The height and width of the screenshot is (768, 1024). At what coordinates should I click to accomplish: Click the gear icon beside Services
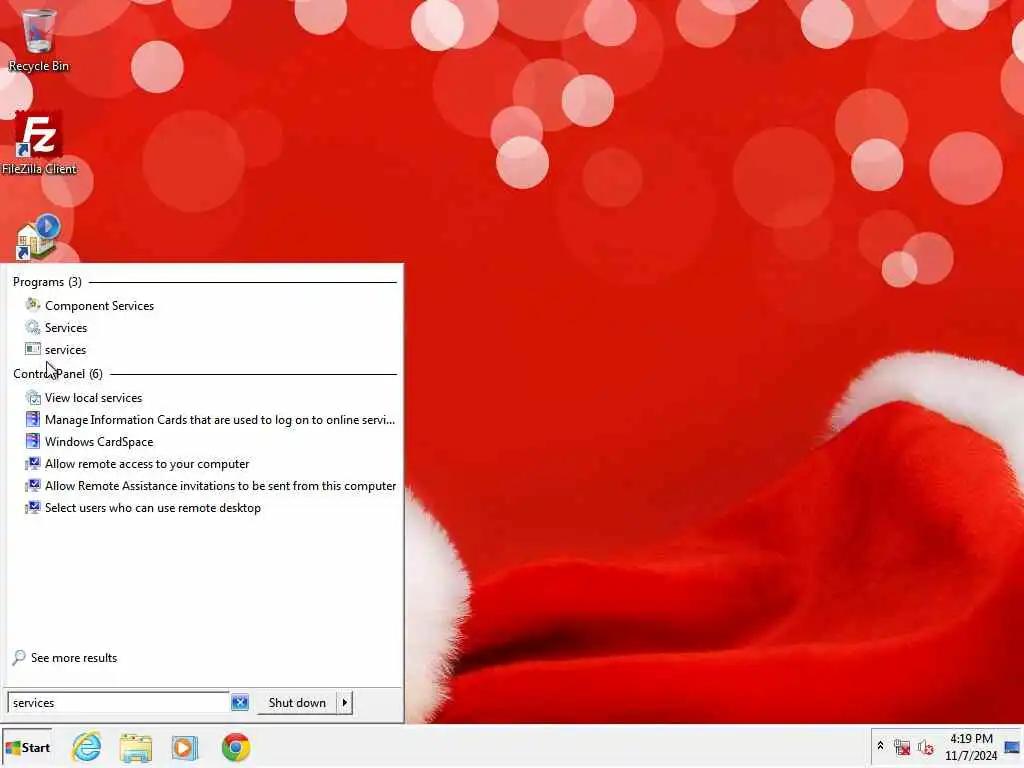coord(33,327)
